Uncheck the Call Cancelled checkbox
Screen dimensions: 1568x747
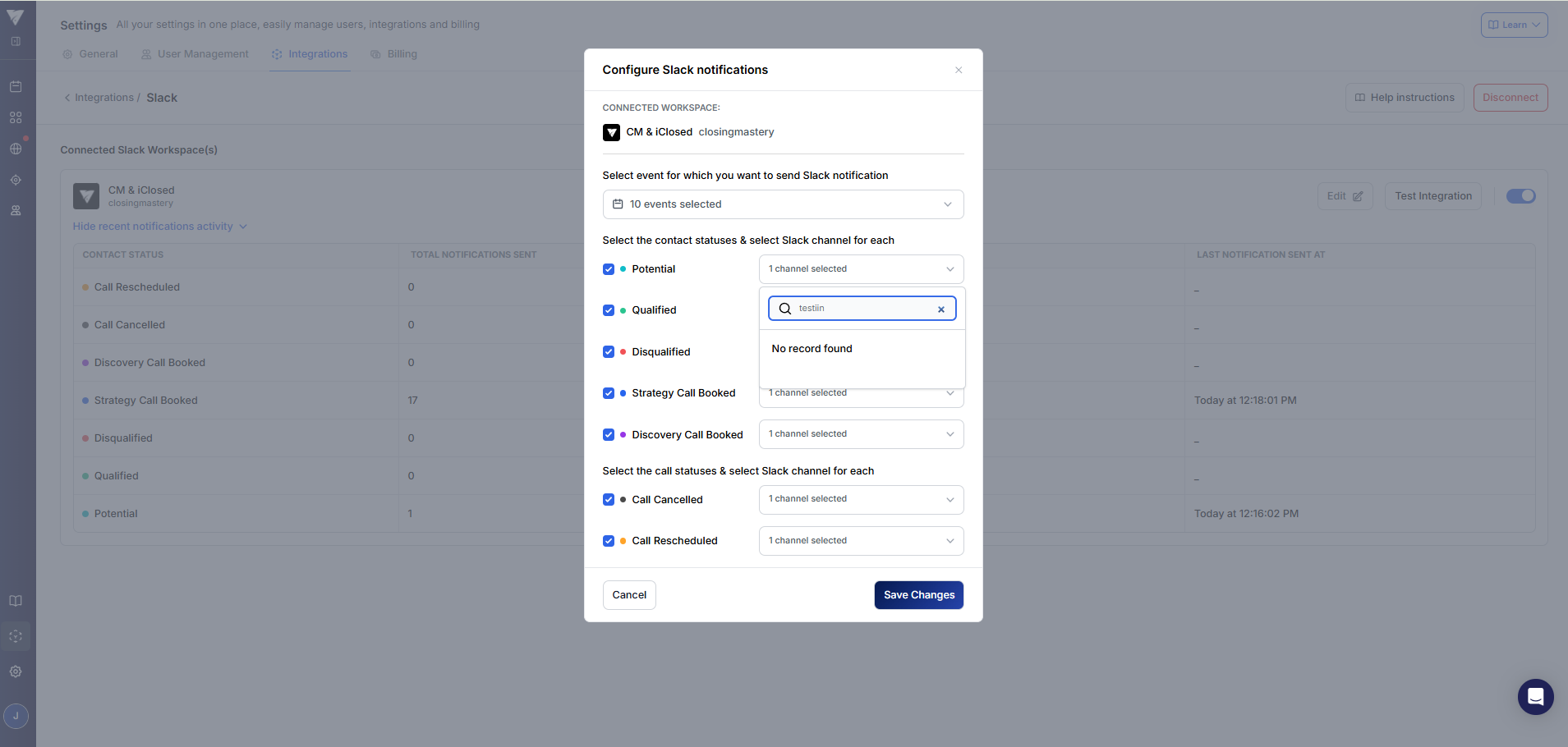coord(609,500)
